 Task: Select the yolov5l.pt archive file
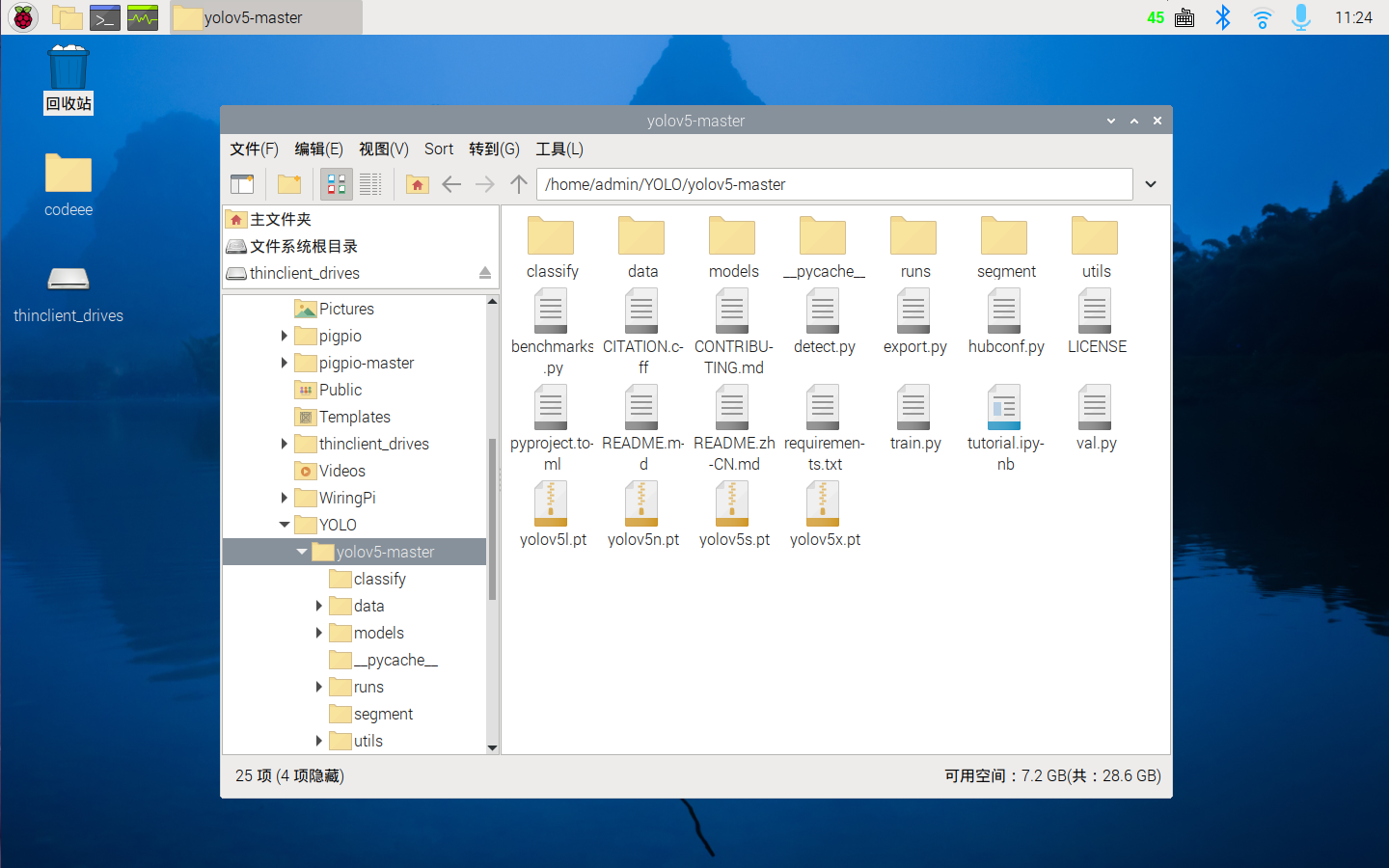pos(552,516)
